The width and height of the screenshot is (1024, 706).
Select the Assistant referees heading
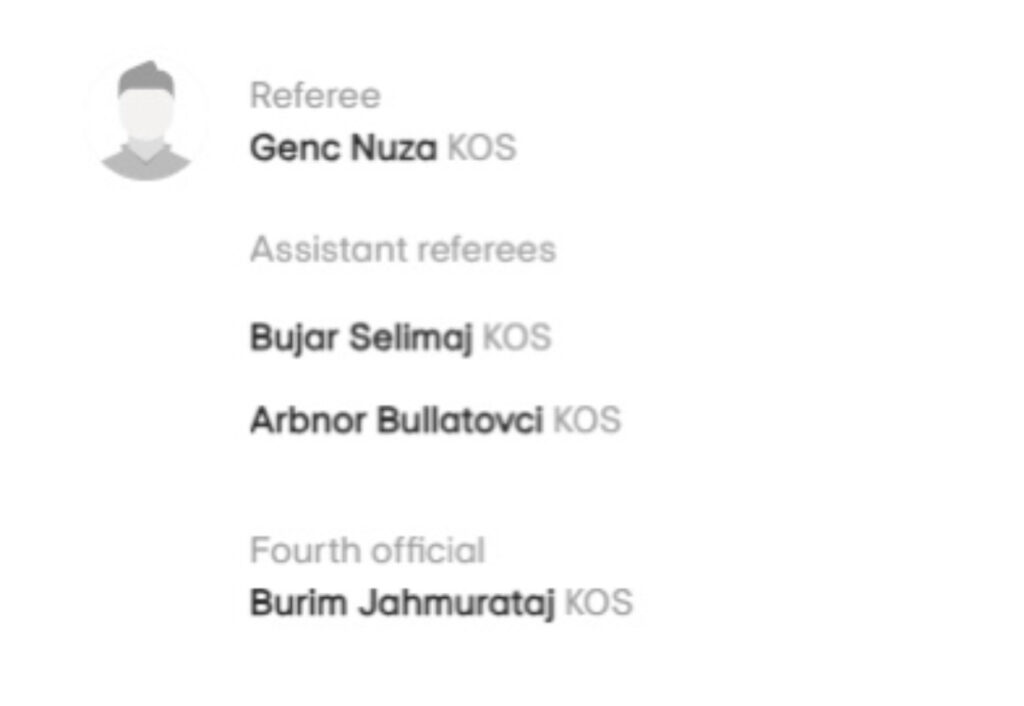coord(403,249)
